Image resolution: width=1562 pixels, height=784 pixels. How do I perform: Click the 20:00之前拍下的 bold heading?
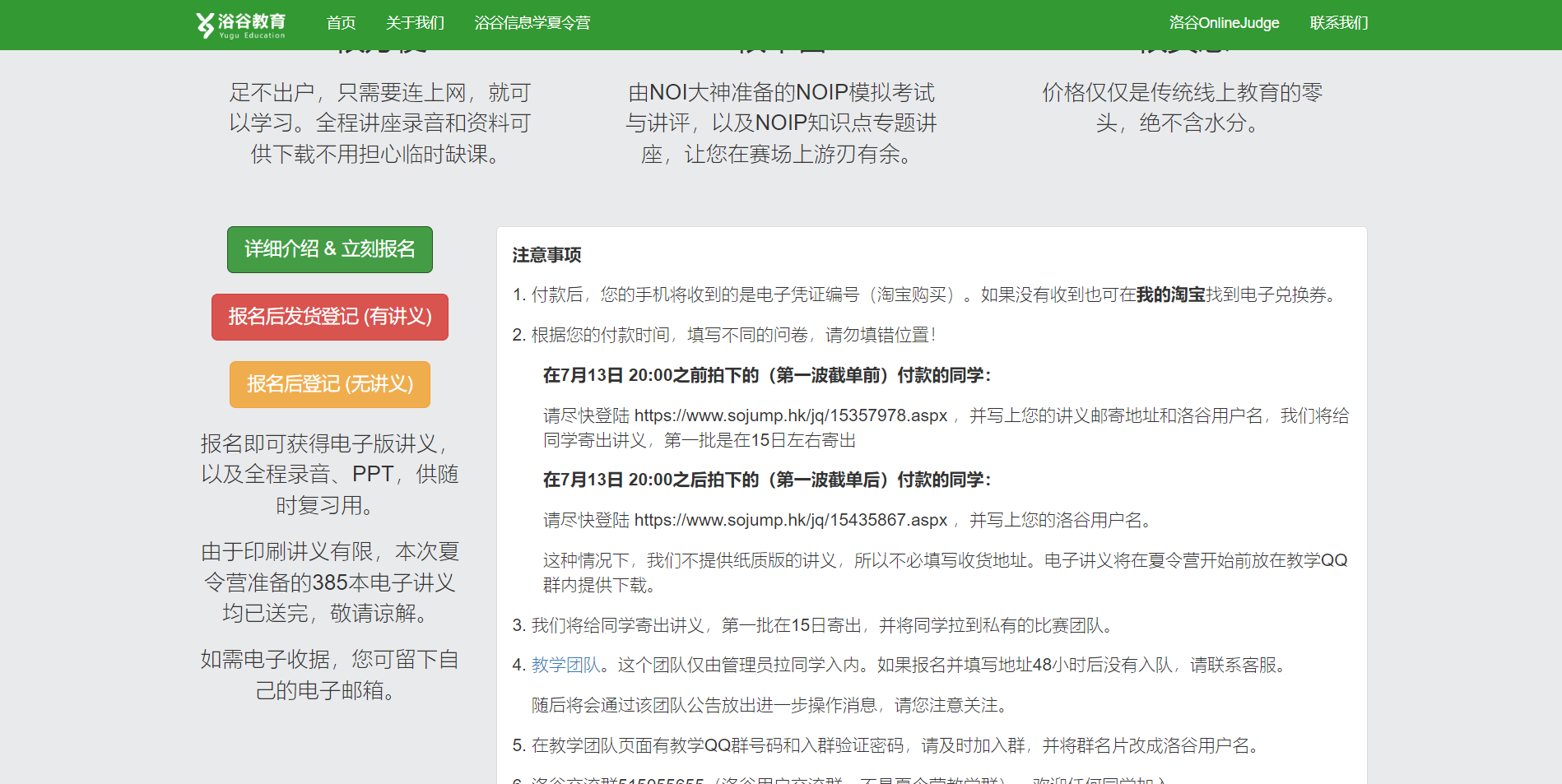click(766, 376)
